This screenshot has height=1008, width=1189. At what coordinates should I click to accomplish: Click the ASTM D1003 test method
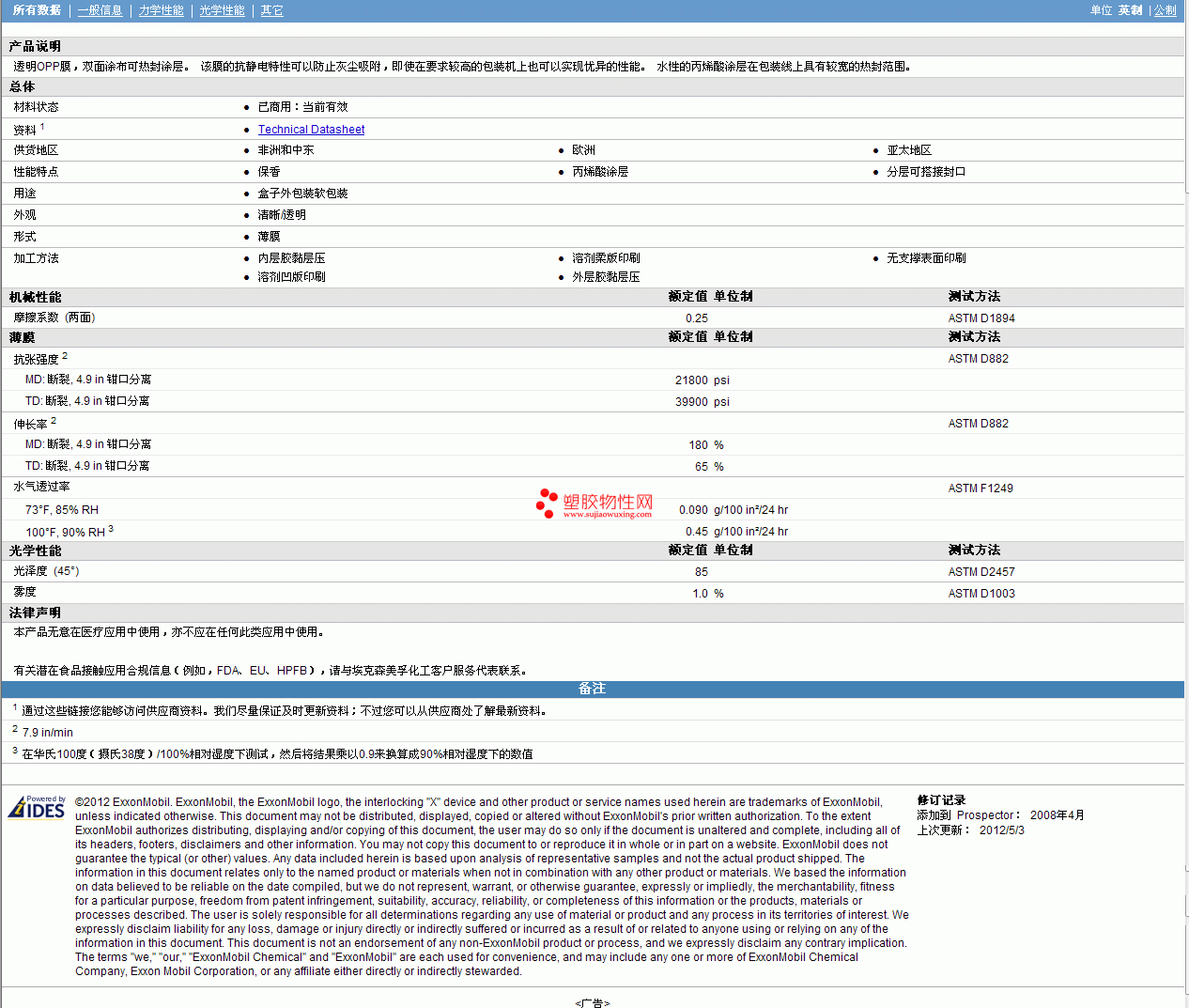tap(981, 594)
